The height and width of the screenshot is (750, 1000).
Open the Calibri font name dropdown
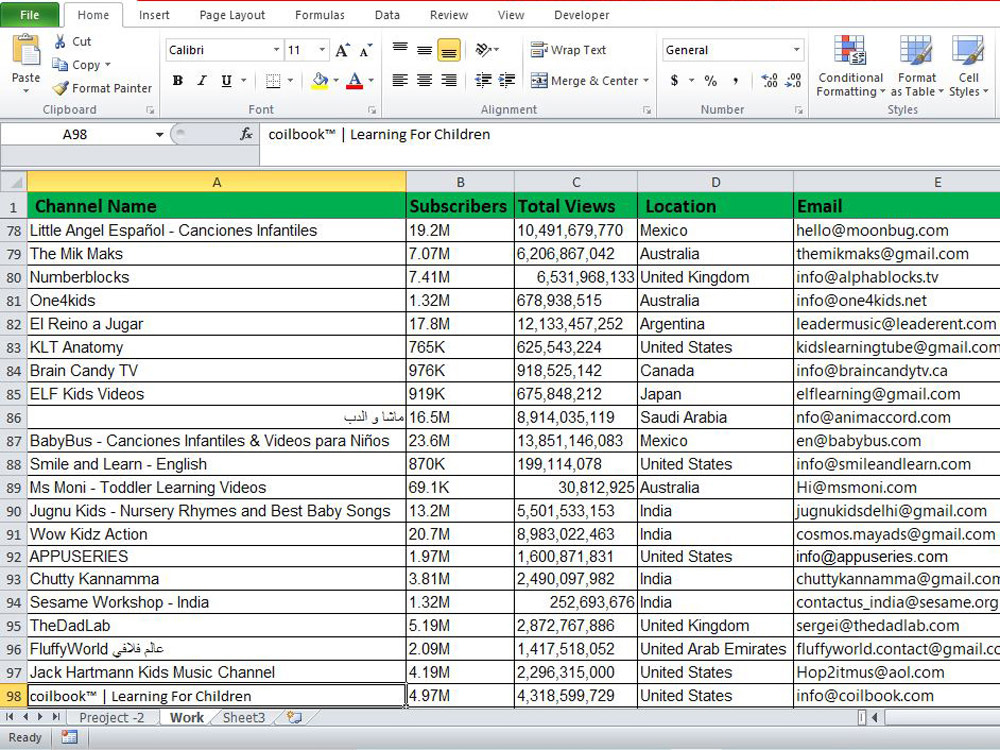[276, 50]
